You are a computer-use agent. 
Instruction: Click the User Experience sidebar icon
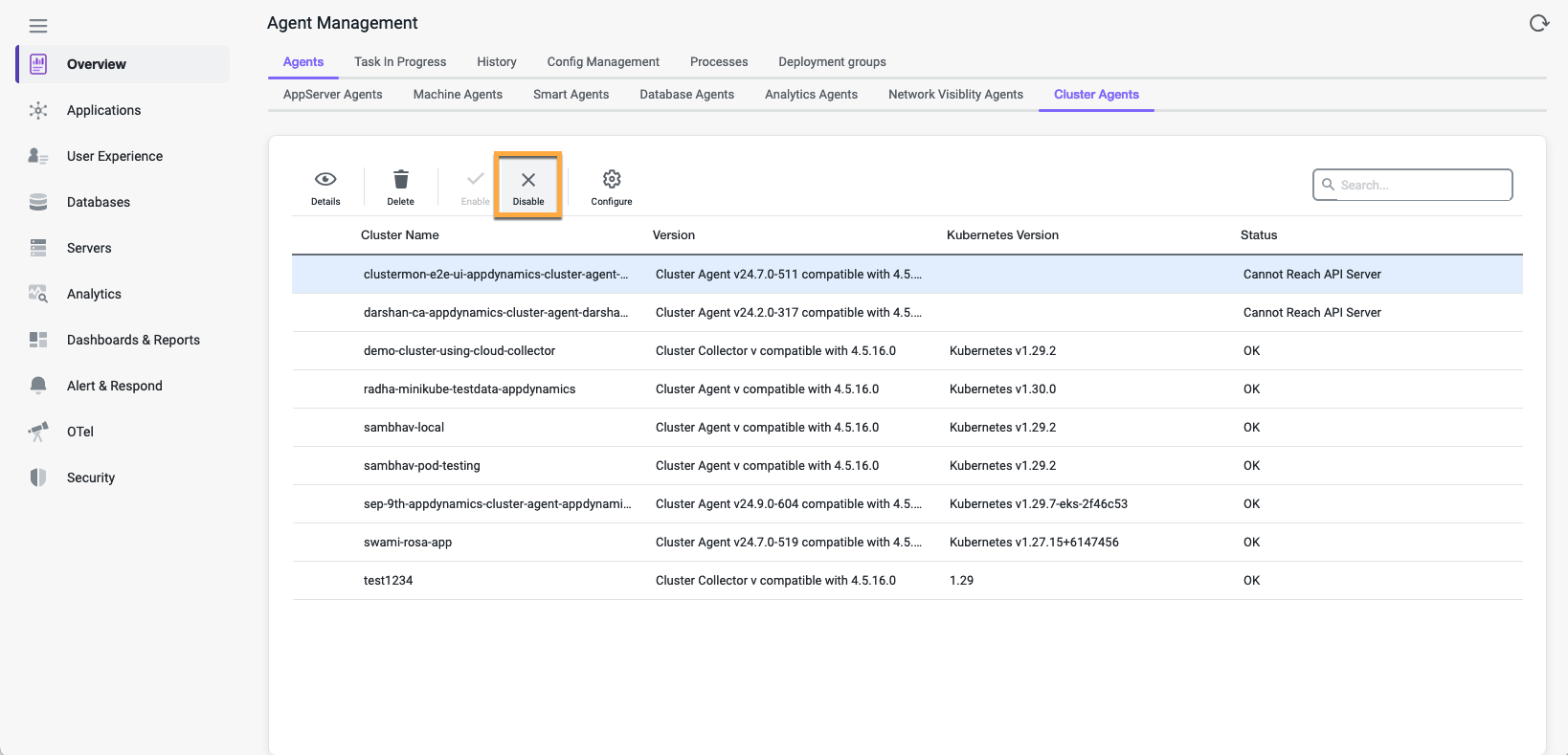tap(38, 156)
